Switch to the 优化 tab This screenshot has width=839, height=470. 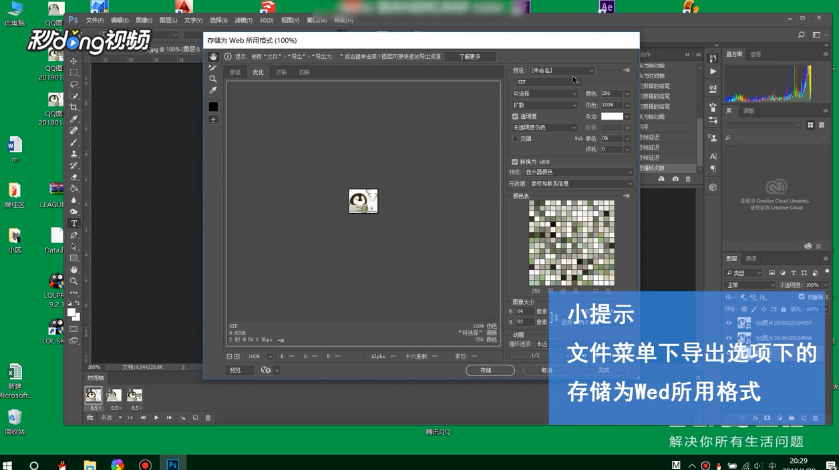coord(258,72)
